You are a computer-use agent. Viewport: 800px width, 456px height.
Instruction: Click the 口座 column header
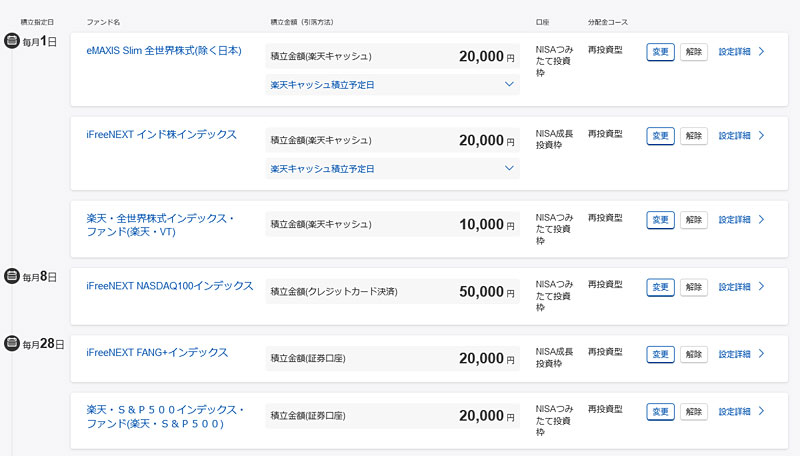tap(542, 22)
